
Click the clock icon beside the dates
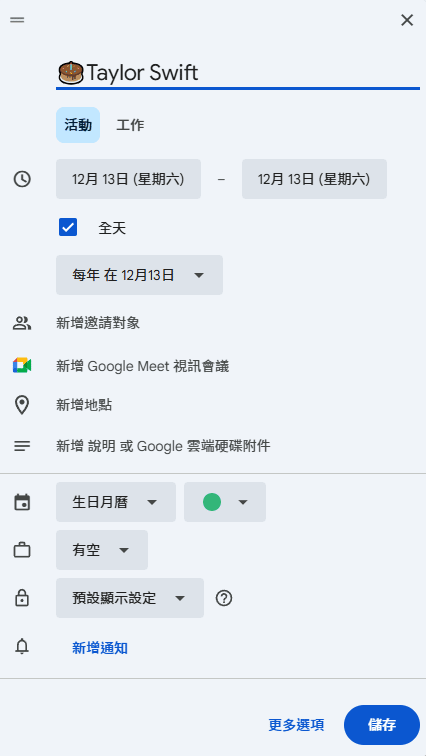22,179
